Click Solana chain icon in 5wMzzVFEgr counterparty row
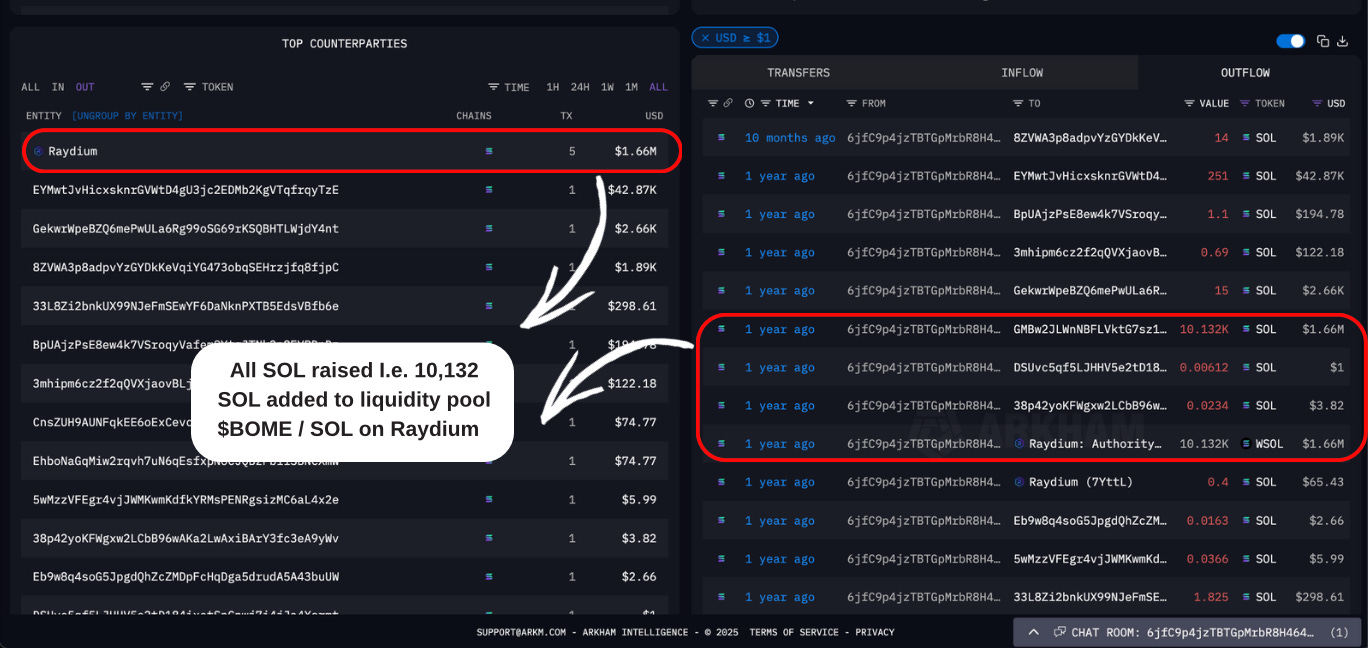 click(489, 500)
